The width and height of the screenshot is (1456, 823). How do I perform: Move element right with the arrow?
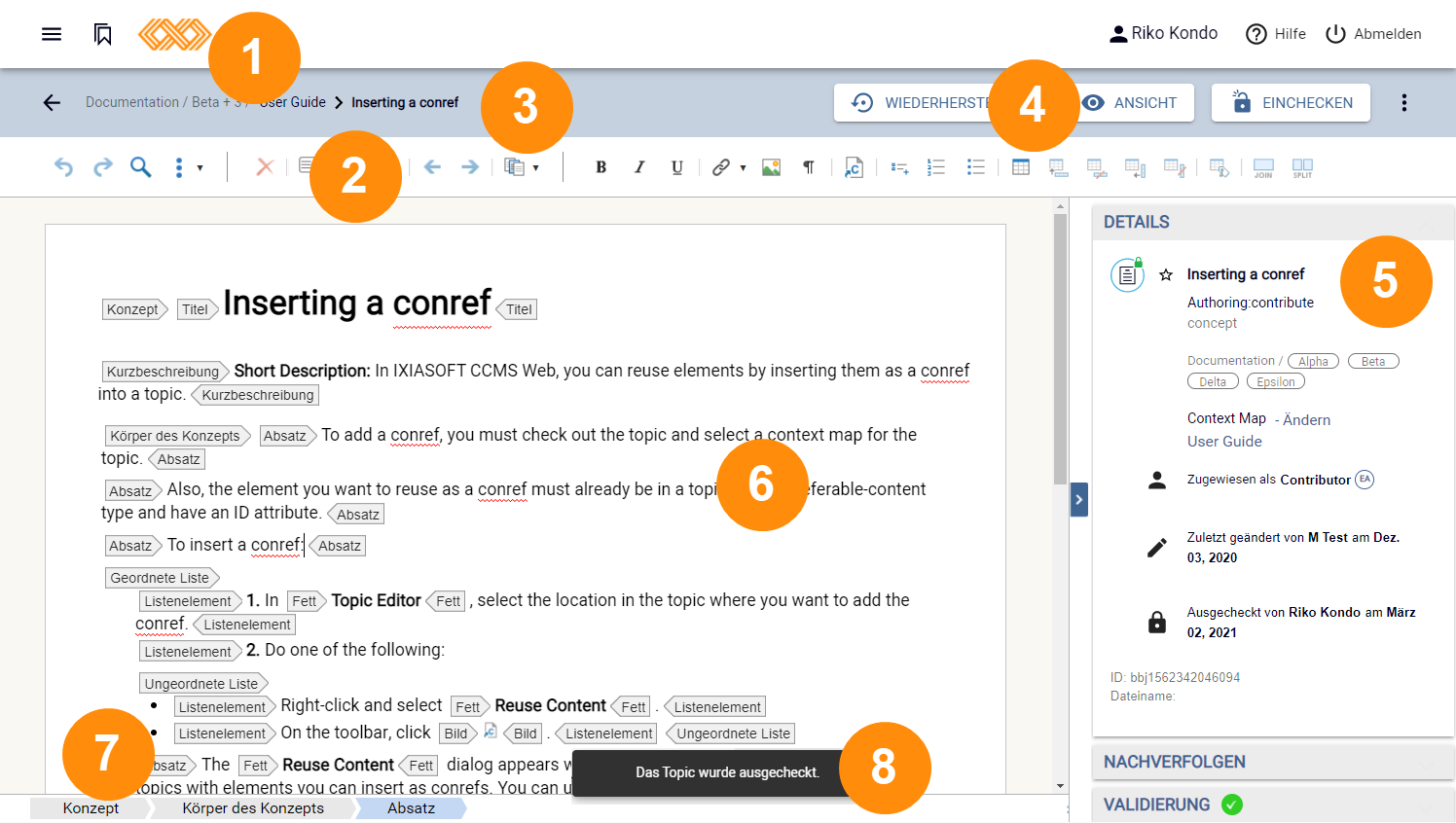(470, 167)
